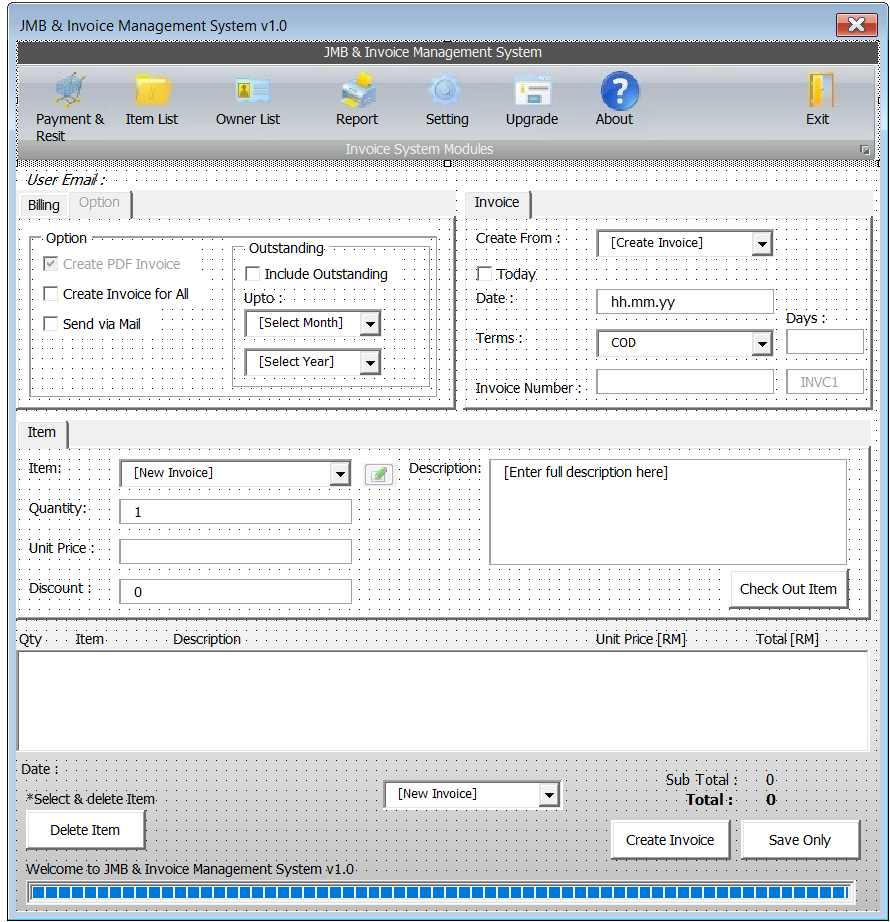The height and width of the screenshot is (922, 890).
Task: Click the Create Invoice button
Action: (x=670, y=840)
